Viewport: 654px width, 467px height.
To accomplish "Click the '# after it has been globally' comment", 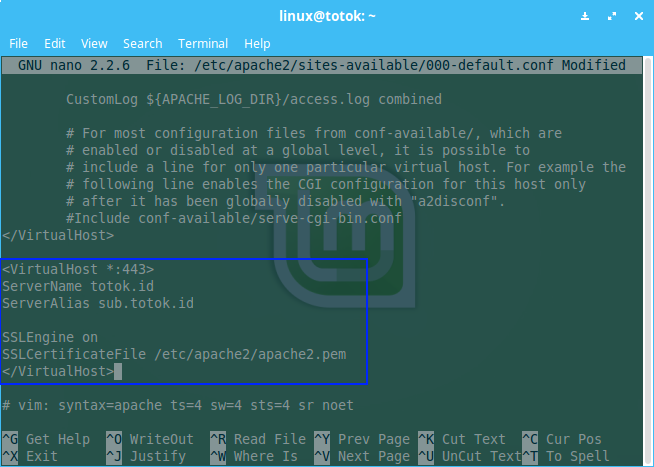I will pos(286,202).
